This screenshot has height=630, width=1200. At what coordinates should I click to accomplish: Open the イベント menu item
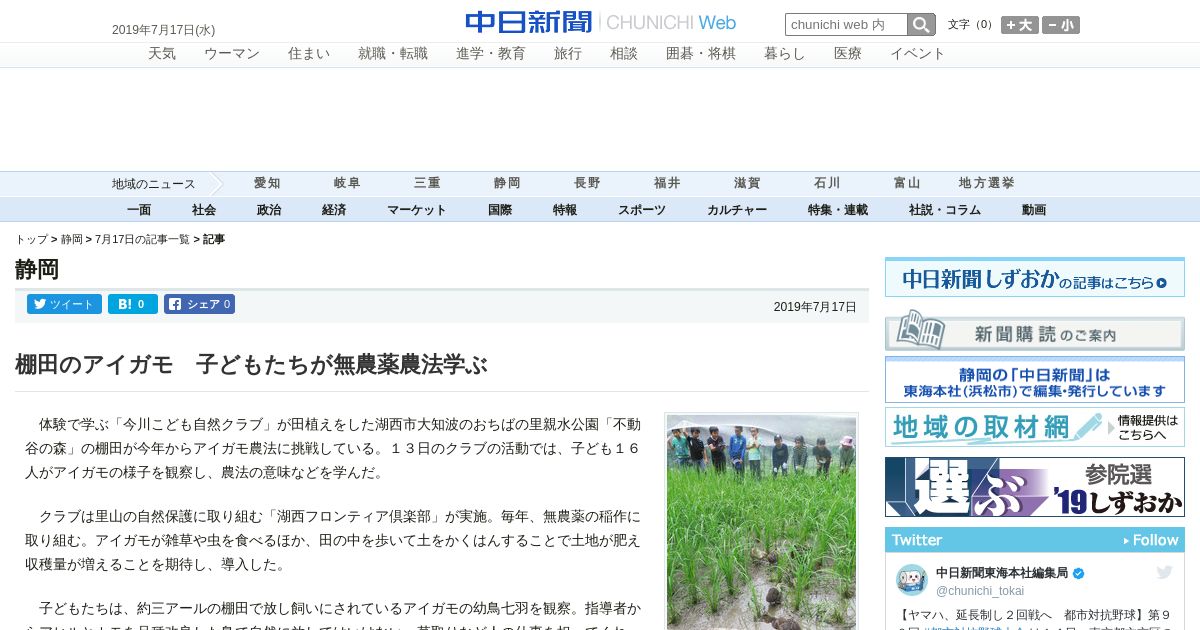pos(918,54)
